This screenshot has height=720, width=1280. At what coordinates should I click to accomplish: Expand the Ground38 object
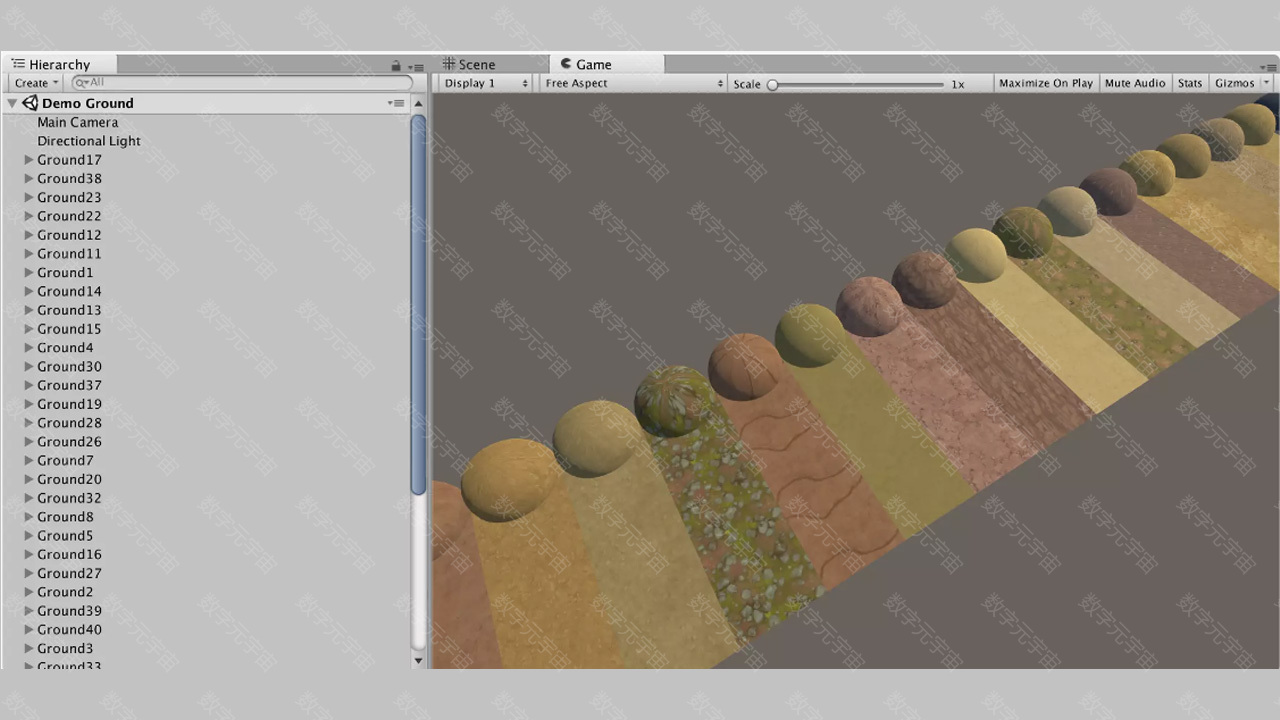pyautogui.click(x=29, y=179)
